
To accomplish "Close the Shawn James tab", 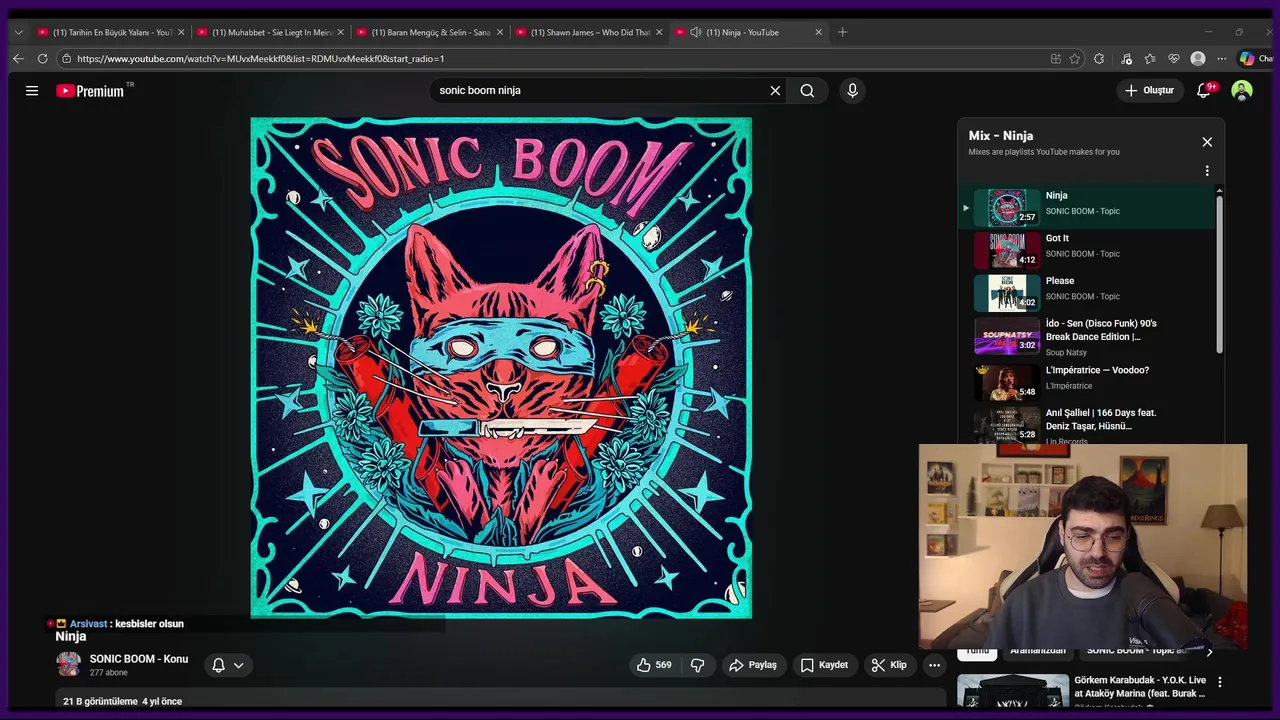I will [x=659, y=32].
